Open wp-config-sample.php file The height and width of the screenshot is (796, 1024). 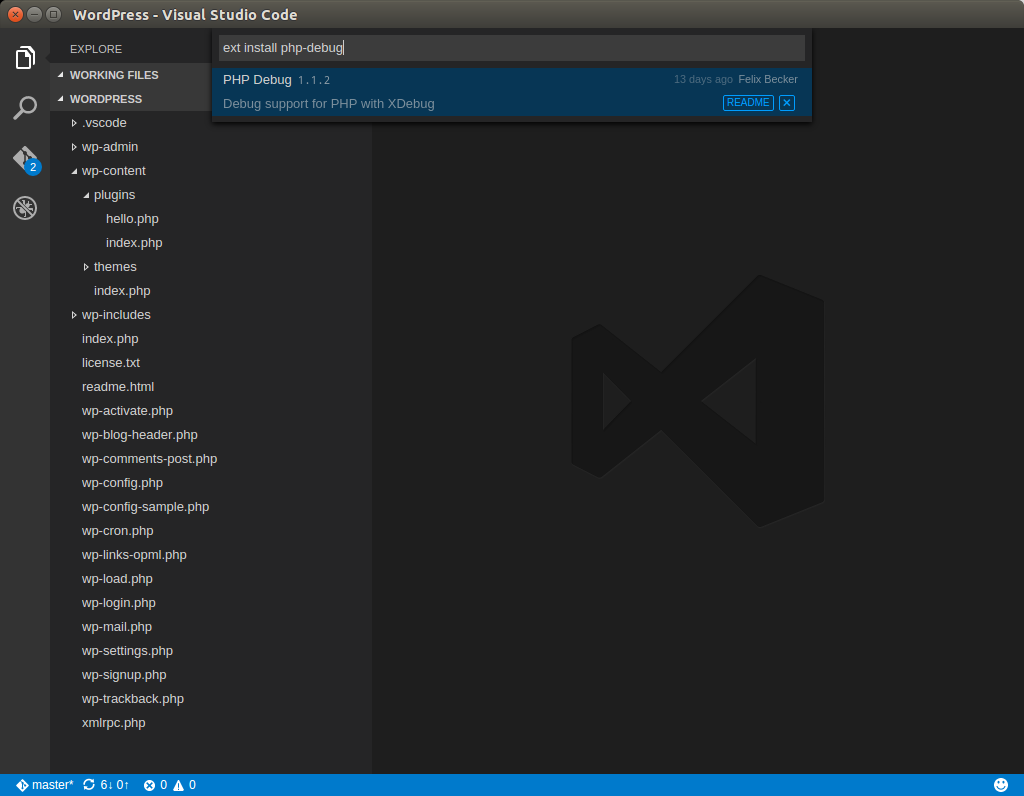point(146,507)
